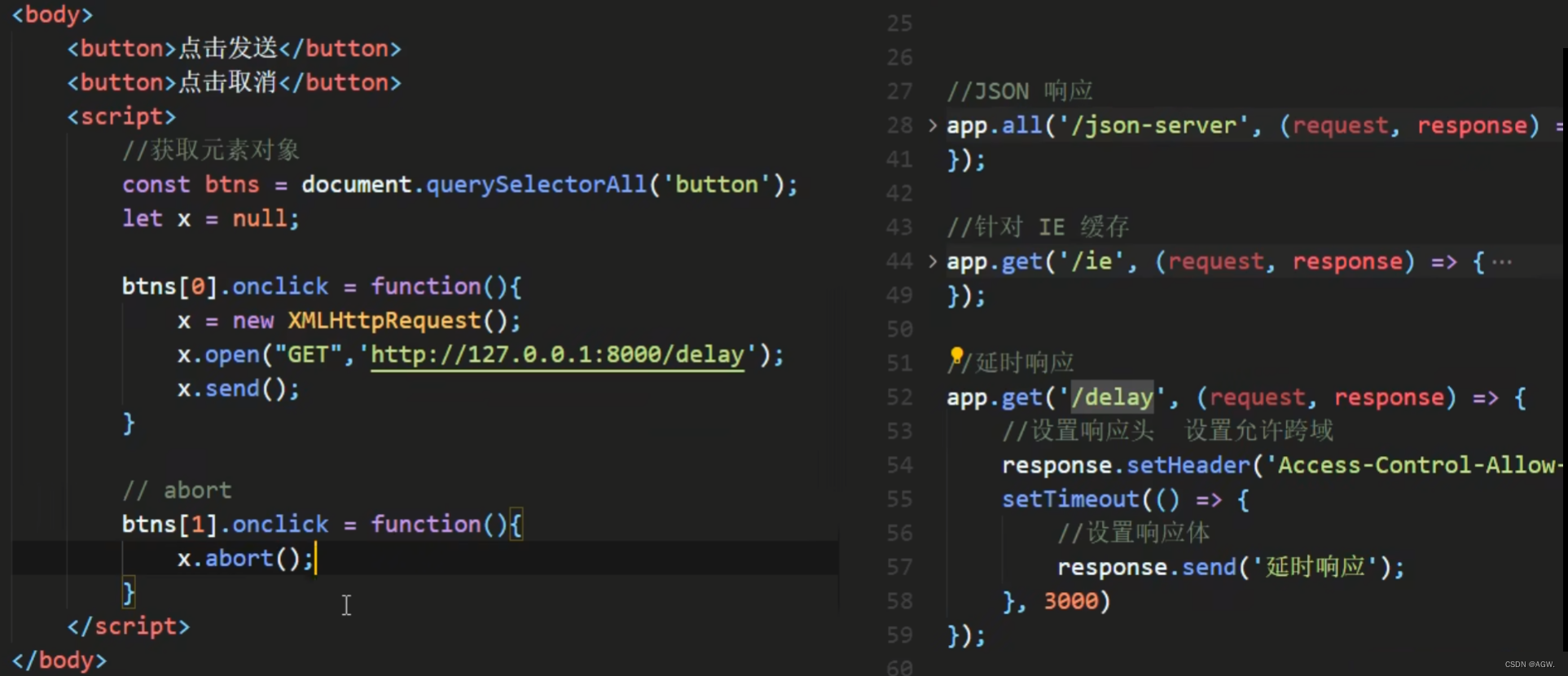
Task: Click the x.send(); statement
Action: tap(239, 389)
